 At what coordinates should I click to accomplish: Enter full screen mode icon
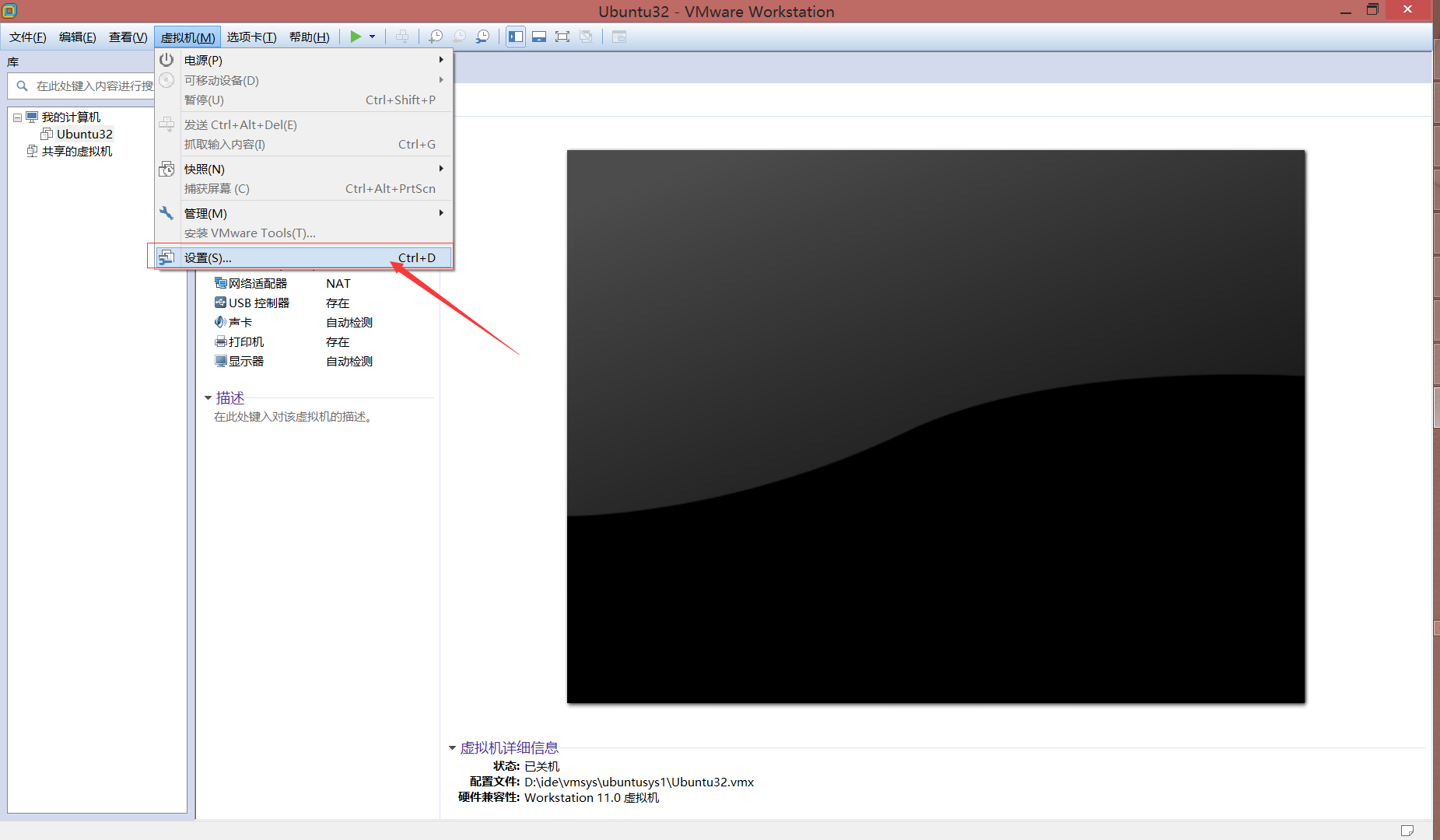tap(562, 37)
